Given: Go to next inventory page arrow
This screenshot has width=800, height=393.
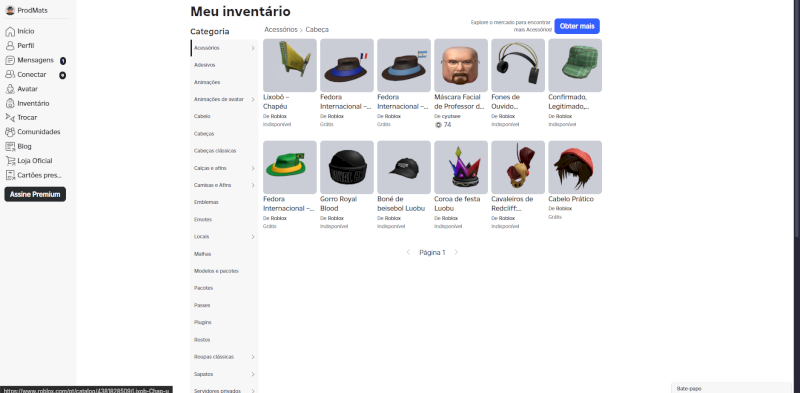Looking at the screenshot, I should point(456,252).
